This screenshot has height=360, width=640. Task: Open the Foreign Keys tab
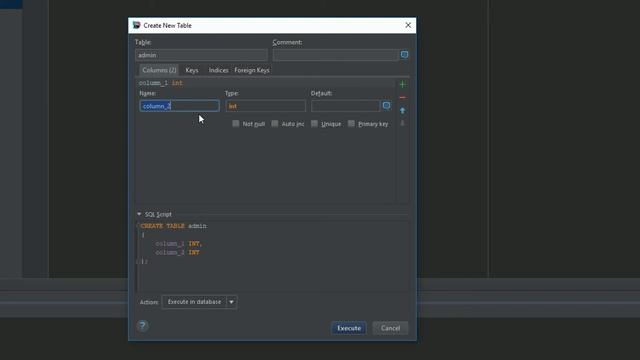click(252, 70)
